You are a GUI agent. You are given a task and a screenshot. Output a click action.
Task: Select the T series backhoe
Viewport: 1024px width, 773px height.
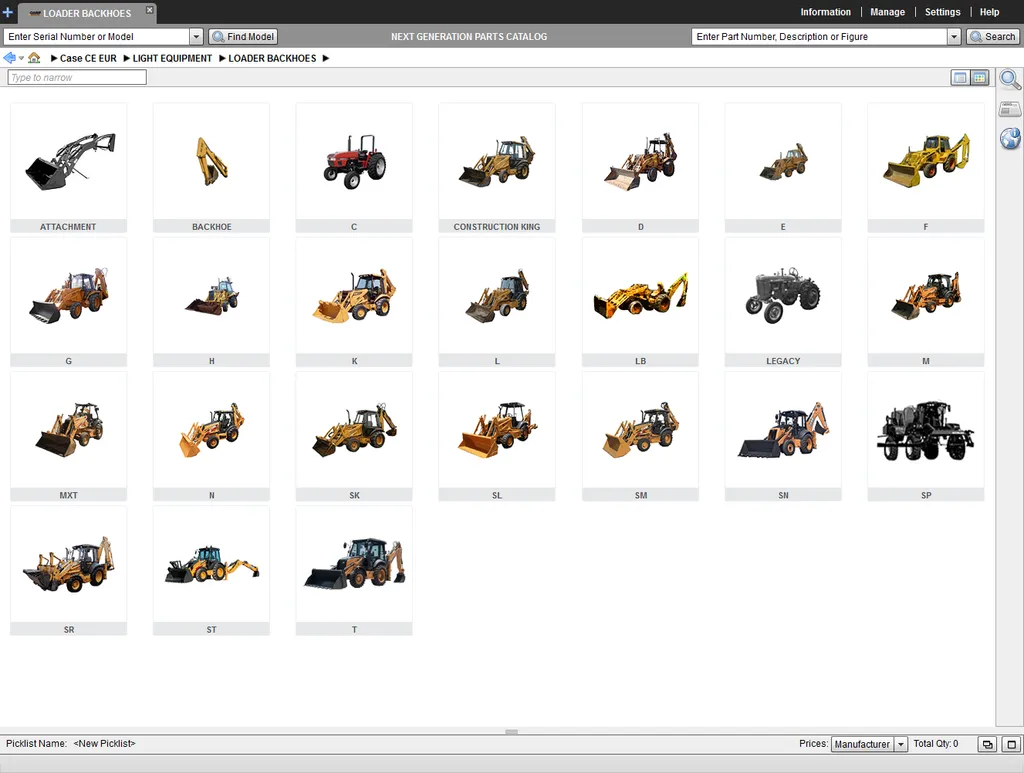click(x=354, y=571)
